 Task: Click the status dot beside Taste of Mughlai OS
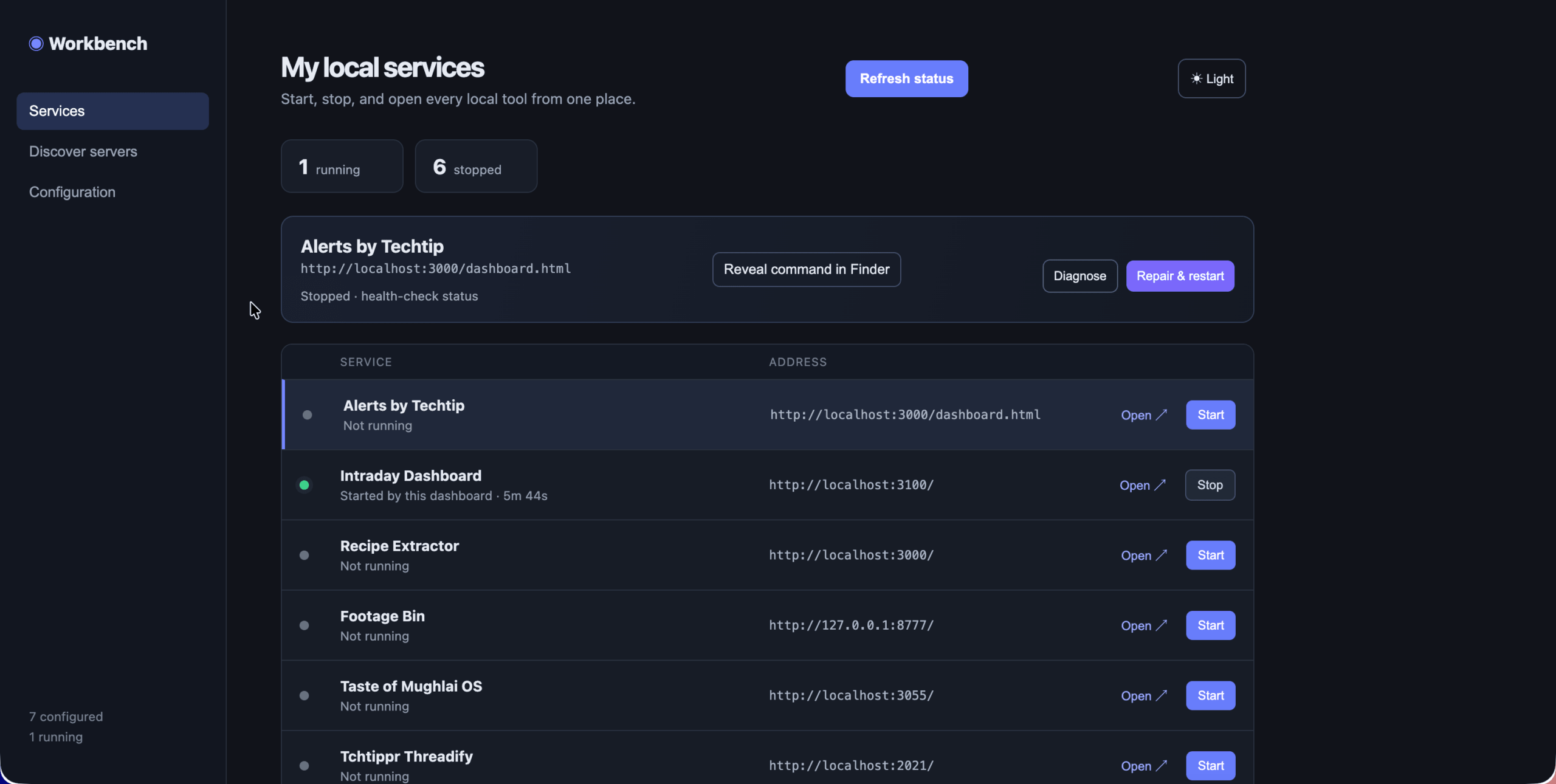305,696
